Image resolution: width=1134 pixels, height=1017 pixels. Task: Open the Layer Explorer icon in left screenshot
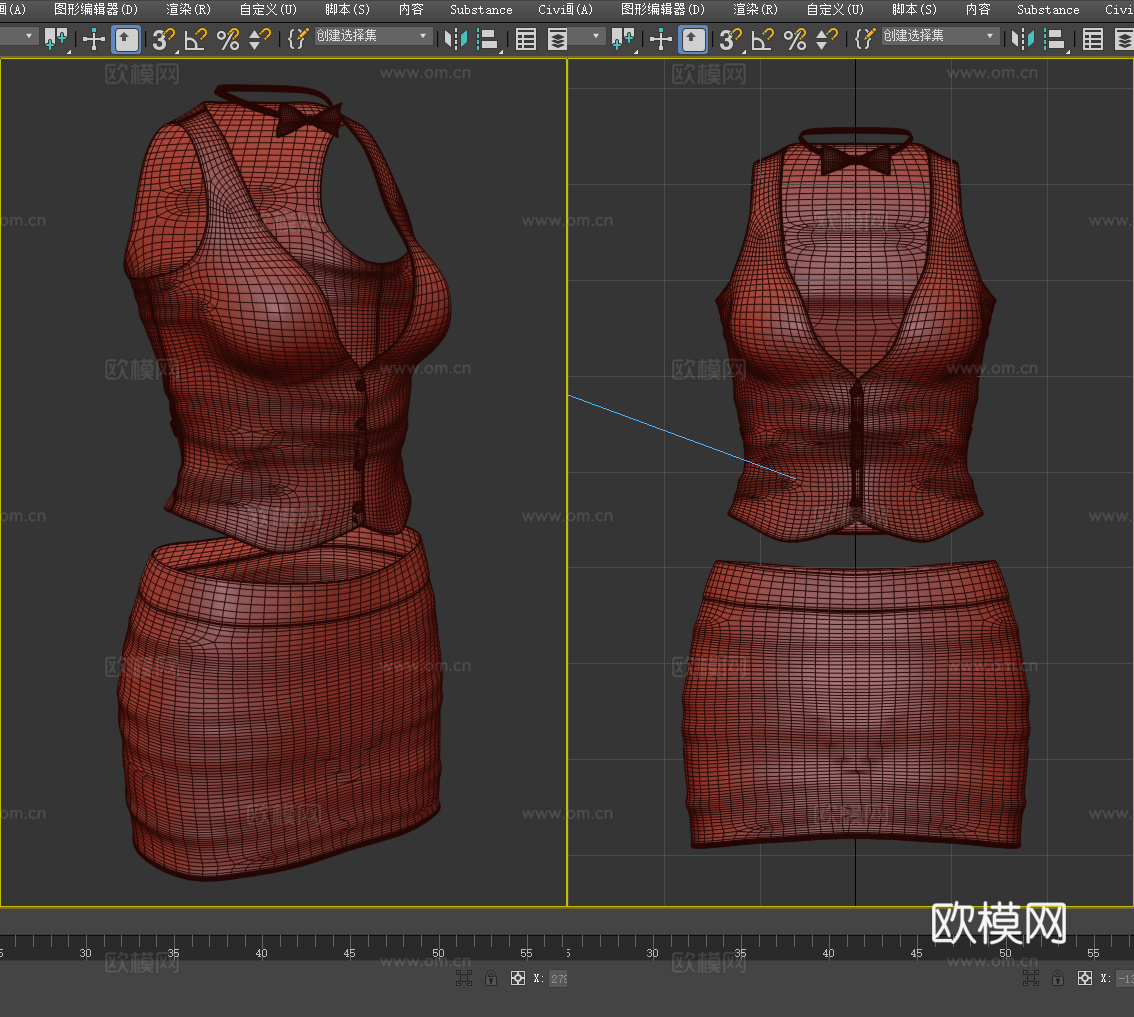tap(557, 39)
